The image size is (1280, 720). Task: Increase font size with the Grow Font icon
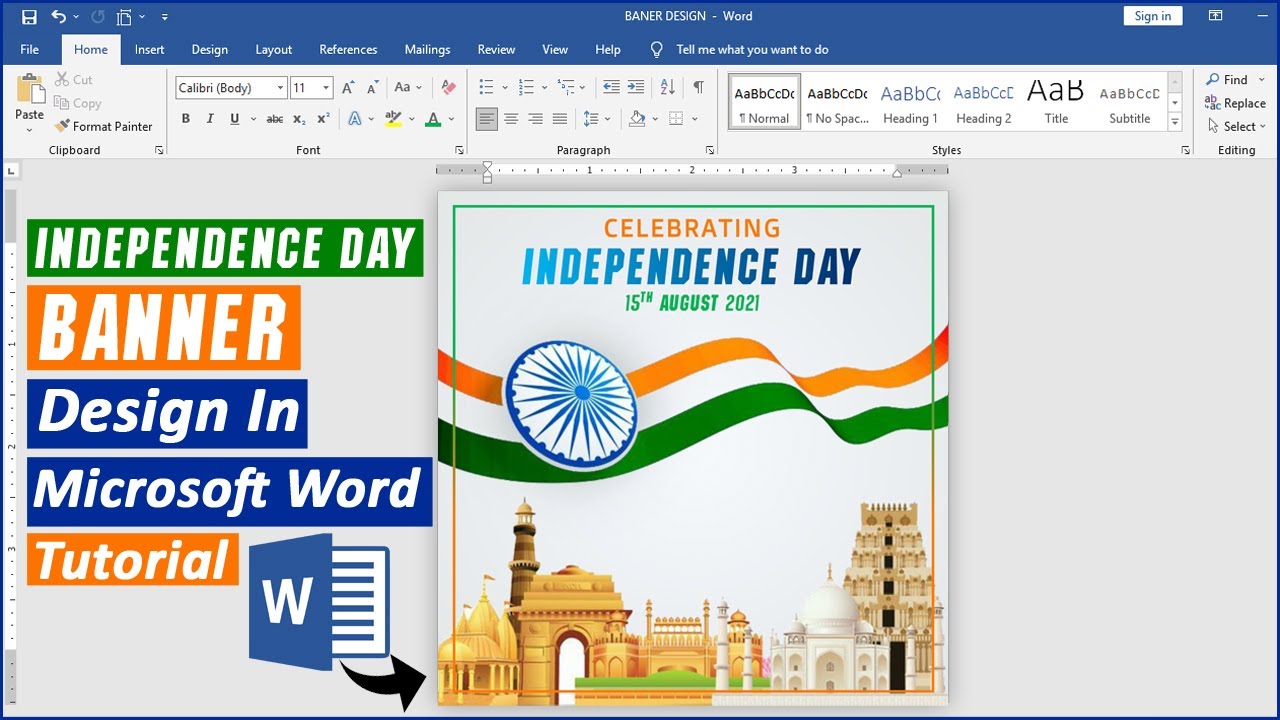(x=348, y=88)
